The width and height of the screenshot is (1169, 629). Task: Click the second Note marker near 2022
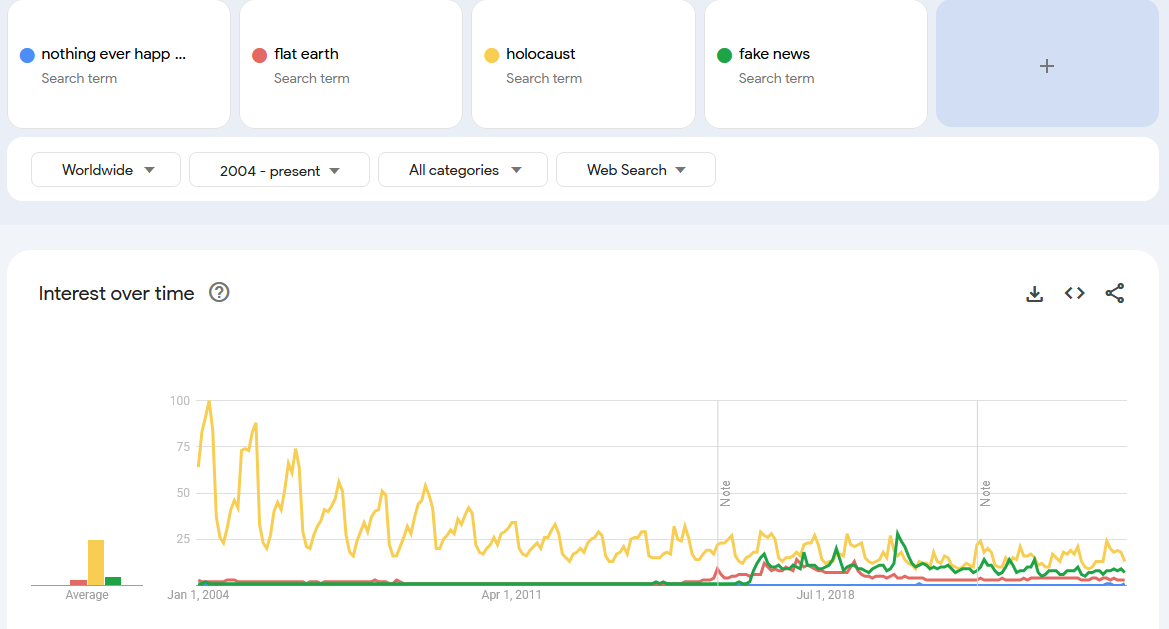click(986, 493)
